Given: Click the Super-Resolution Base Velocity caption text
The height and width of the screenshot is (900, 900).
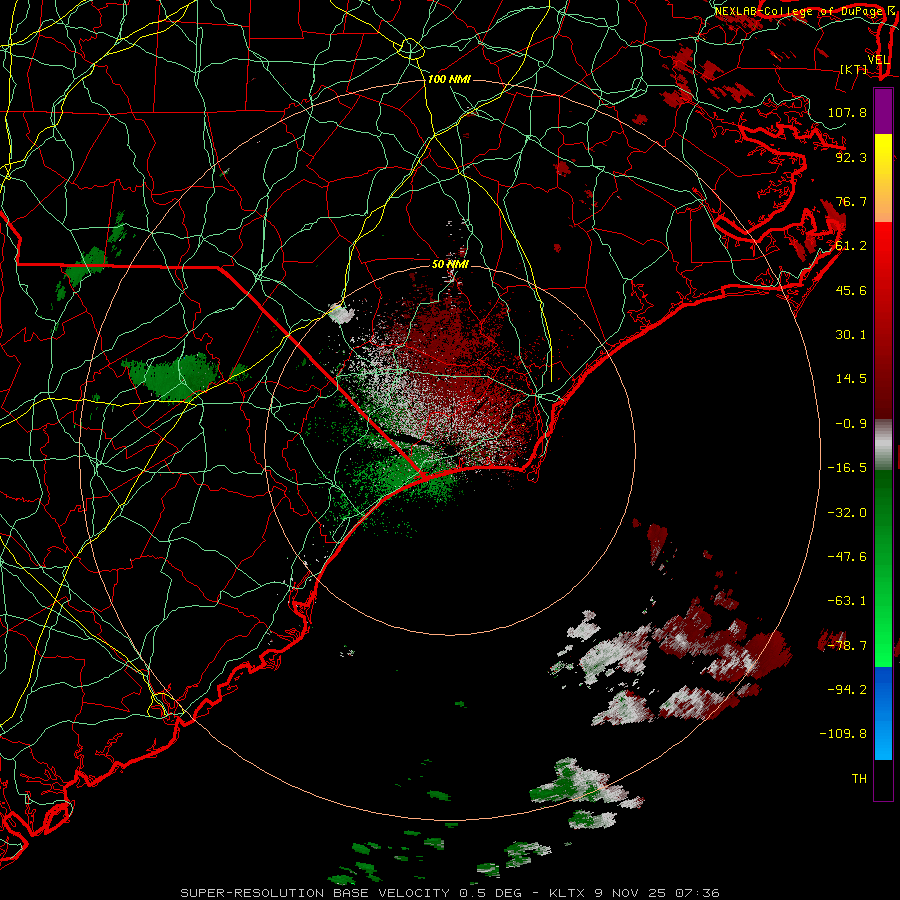Looking at the screenshot, I should click(x=449, y=893).
